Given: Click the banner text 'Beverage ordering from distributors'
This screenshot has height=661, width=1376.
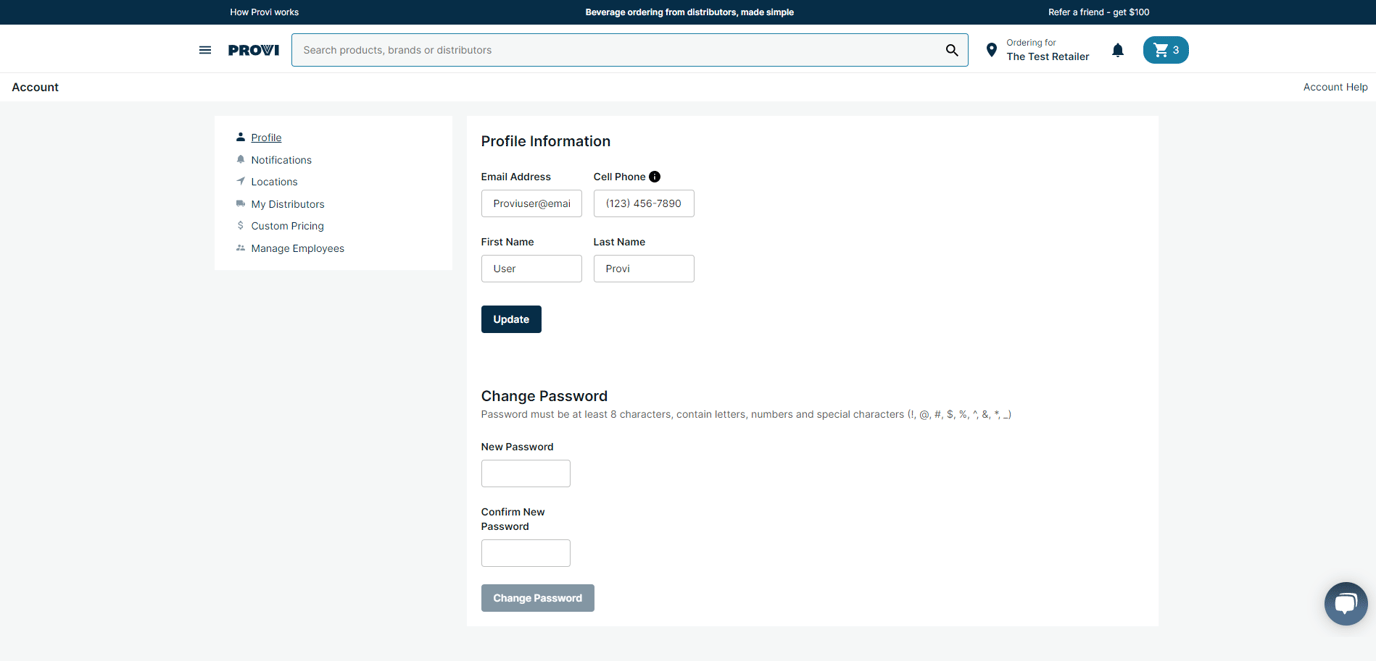Looking at the screenshot, I should point(689,12).
